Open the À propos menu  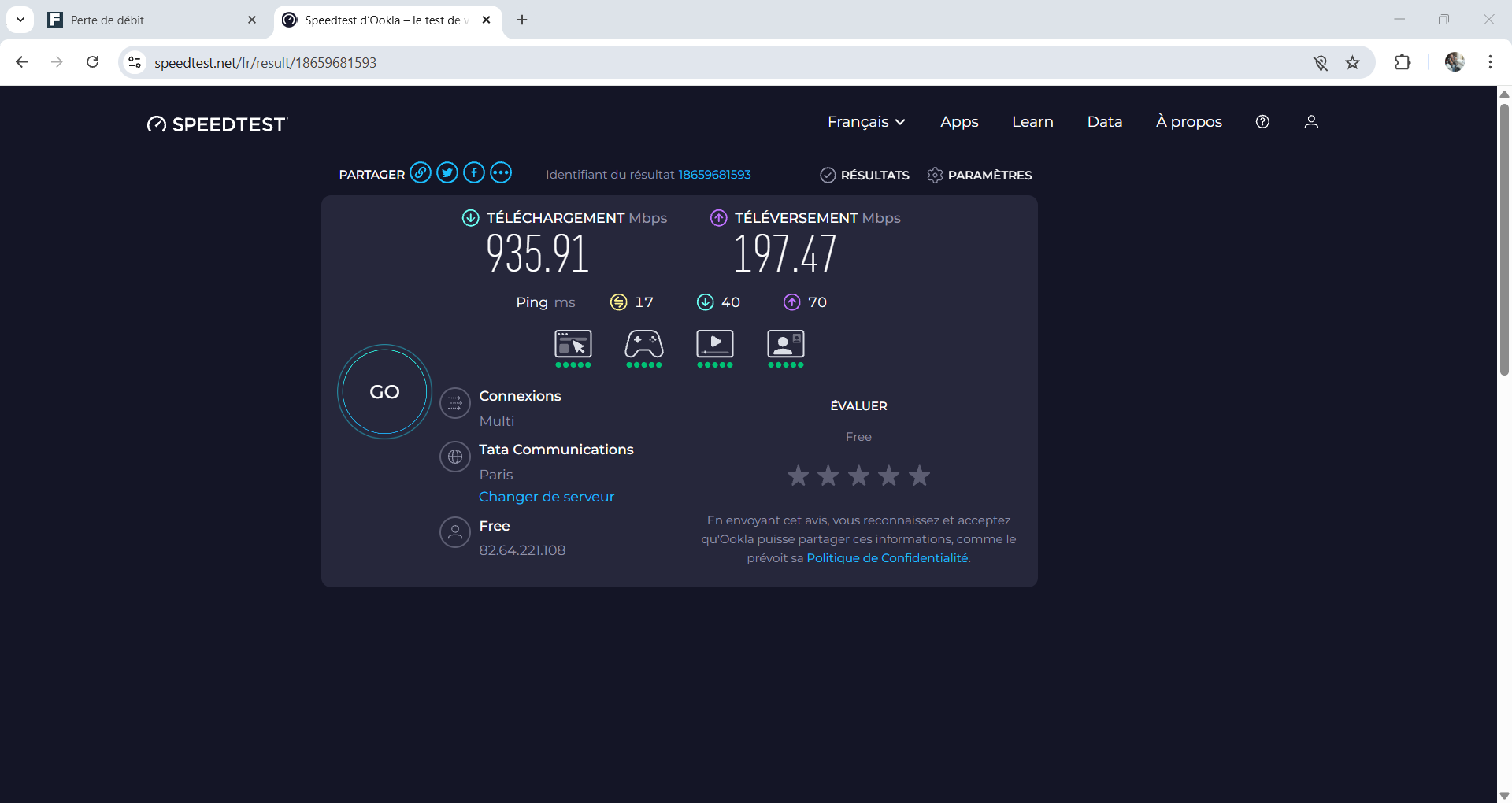point(1189,122)
